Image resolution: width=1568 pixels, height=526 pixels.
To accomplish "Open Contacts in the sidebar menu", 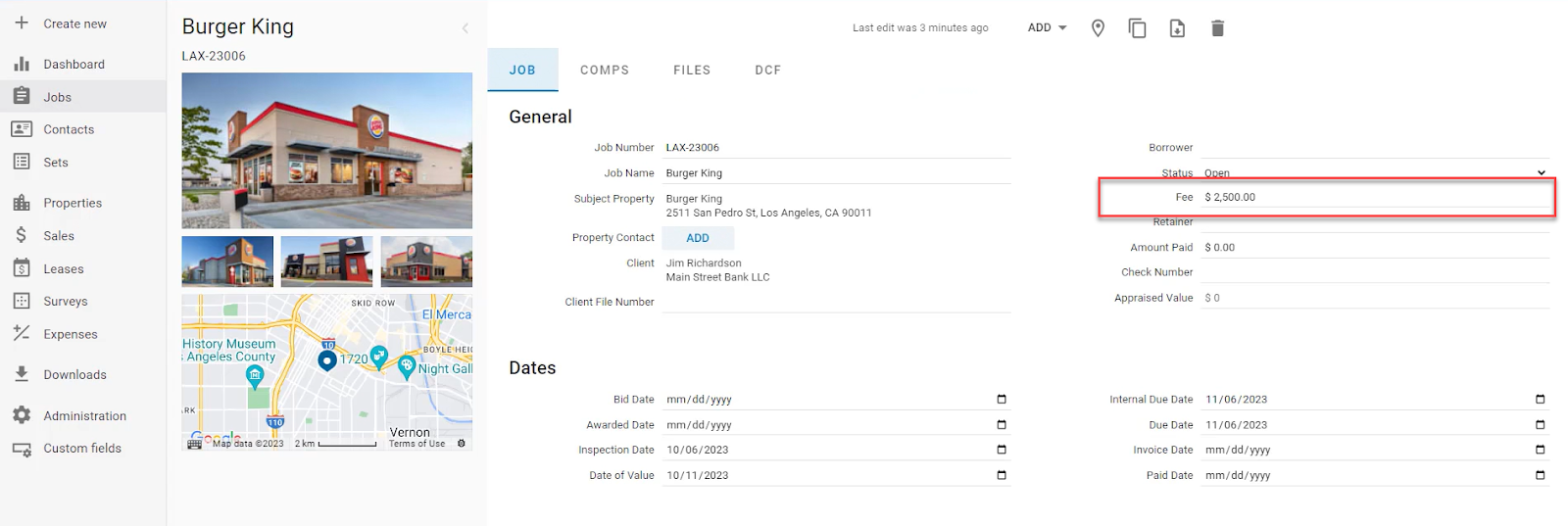I will pos(69,129).
